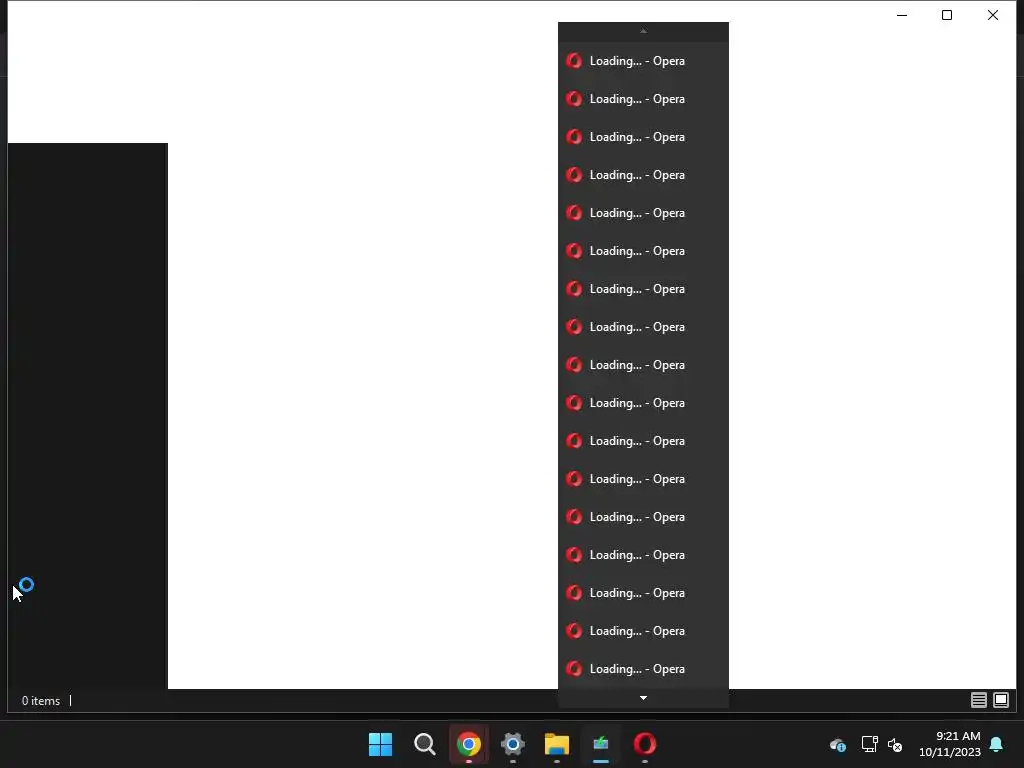Open the notification bell
The height and width of the screenshot is (768, 1024).
tap(997, 744)
